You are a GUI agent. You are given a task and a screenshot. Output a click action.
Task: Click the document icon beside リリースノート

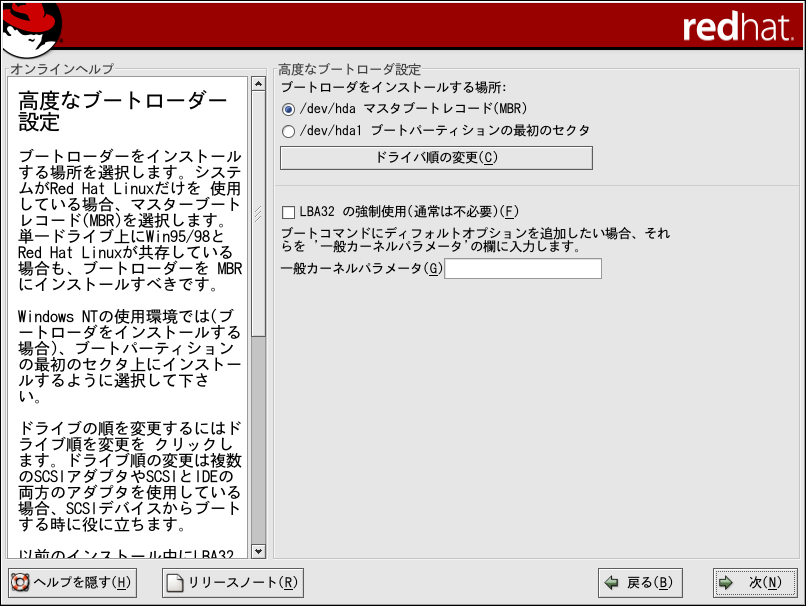(x=175, y=583)
